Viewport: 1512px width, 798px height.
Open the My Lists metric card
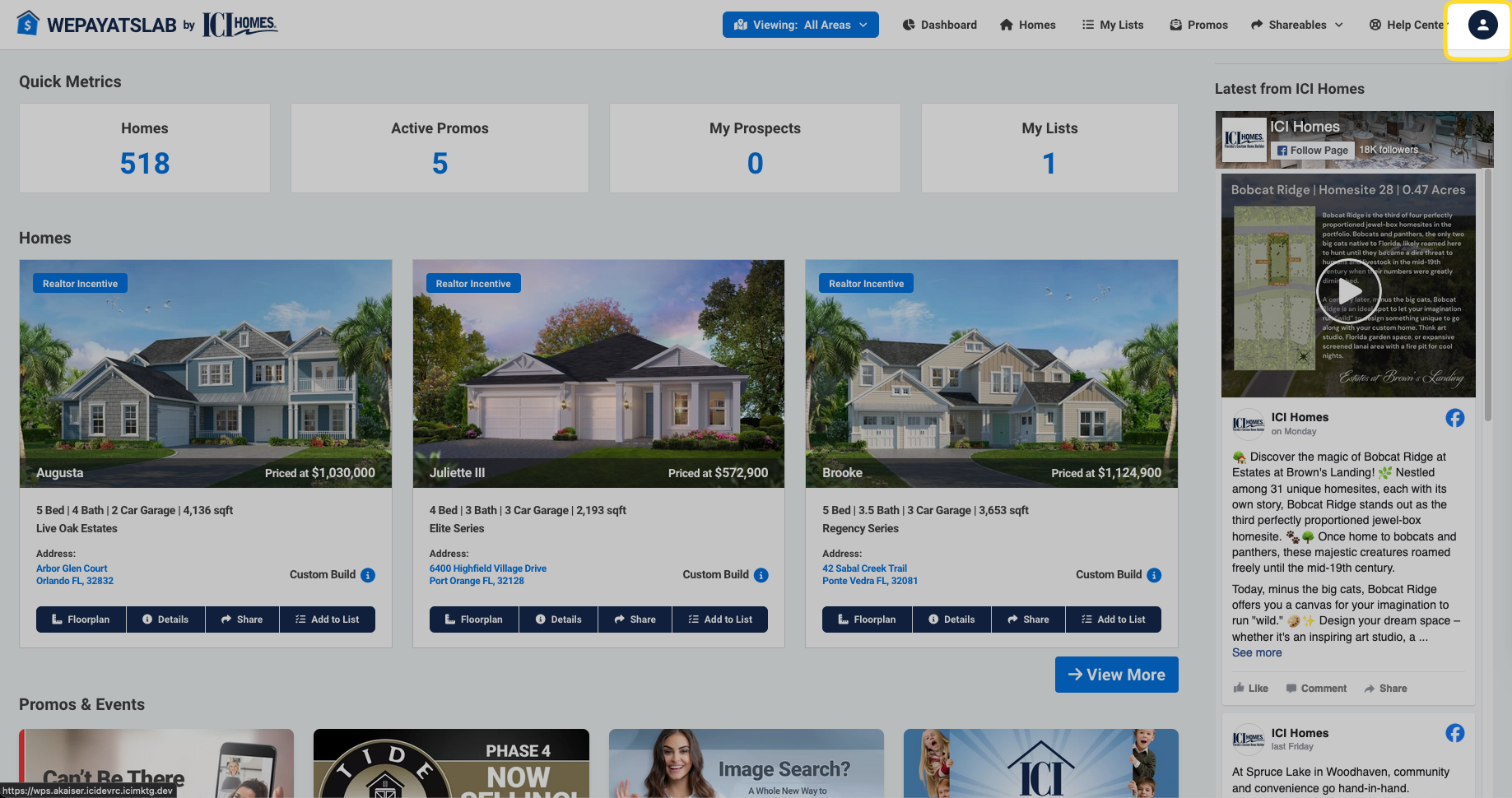1049,148
